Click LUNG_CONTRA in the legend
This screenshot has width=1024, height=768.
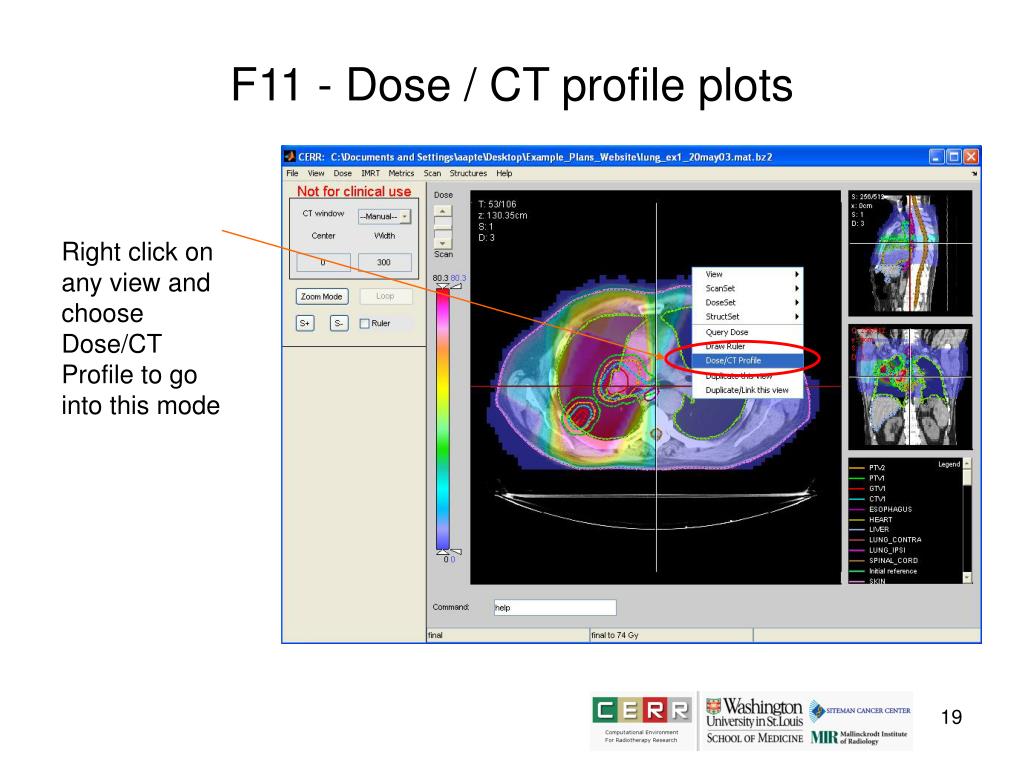coord(895,540)
